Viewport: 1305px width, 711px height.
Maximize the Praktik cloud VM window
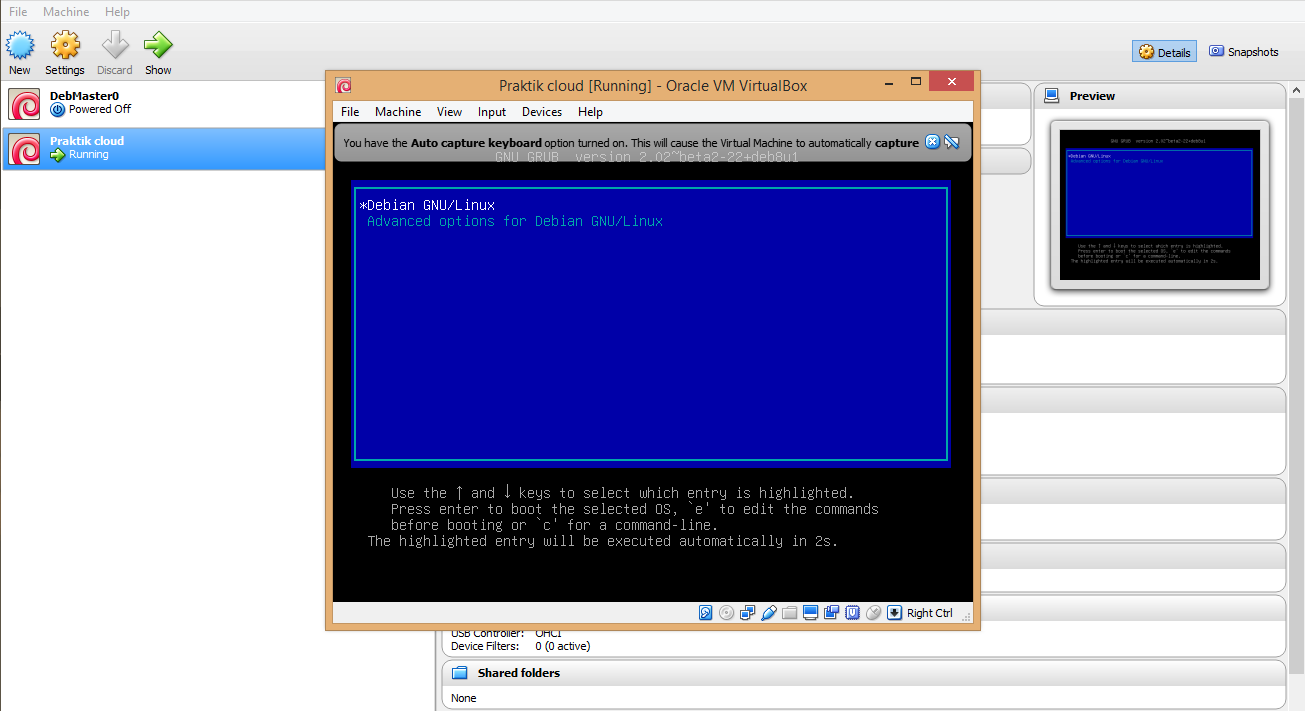[914, 82]
